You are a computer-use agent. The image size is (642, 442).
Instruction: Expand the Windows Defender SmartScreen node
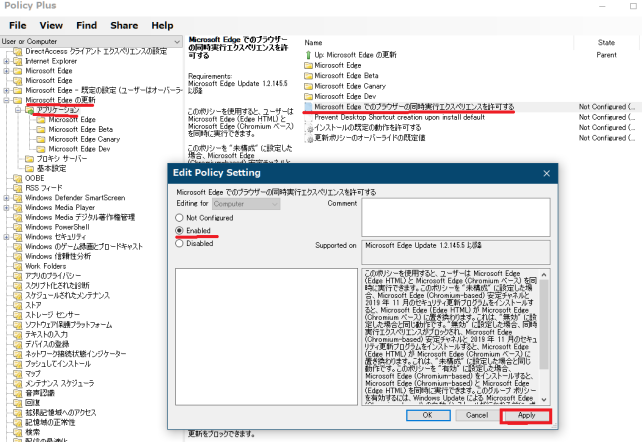[6, 198]
